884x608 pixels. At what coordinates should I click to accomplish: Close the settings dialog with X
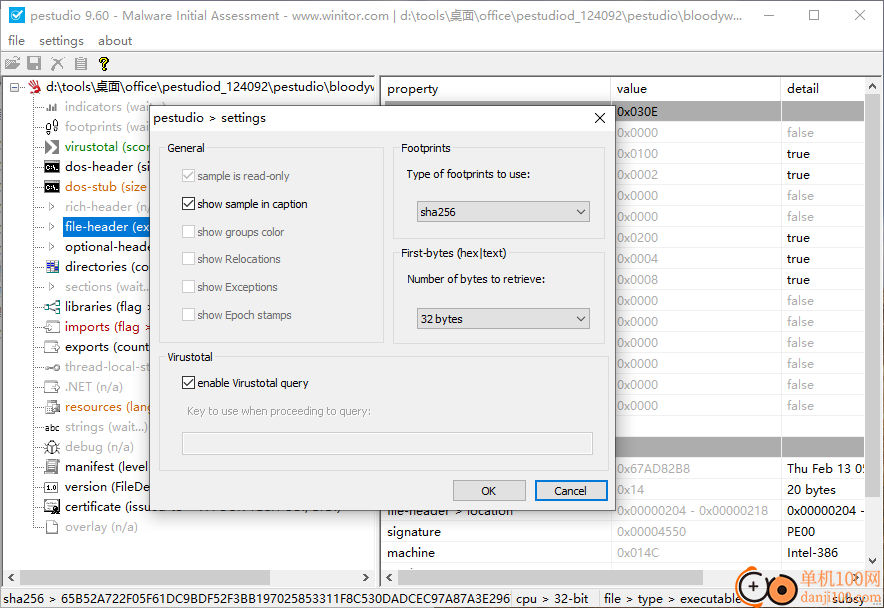click(600, 118)
